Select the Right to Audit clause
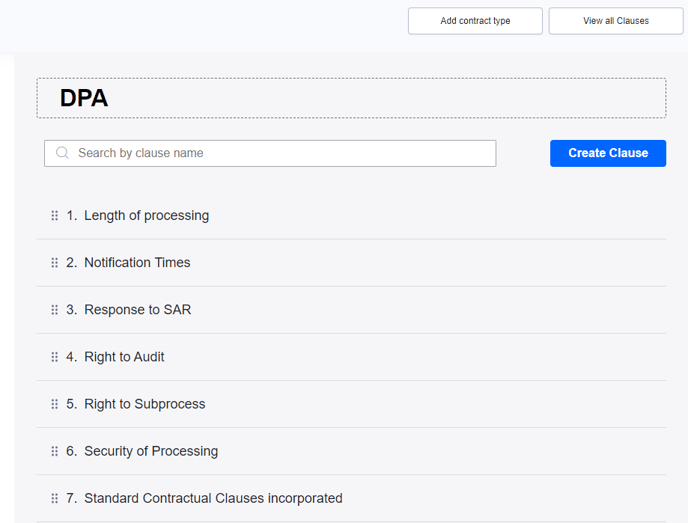 (x=124, y=357)
